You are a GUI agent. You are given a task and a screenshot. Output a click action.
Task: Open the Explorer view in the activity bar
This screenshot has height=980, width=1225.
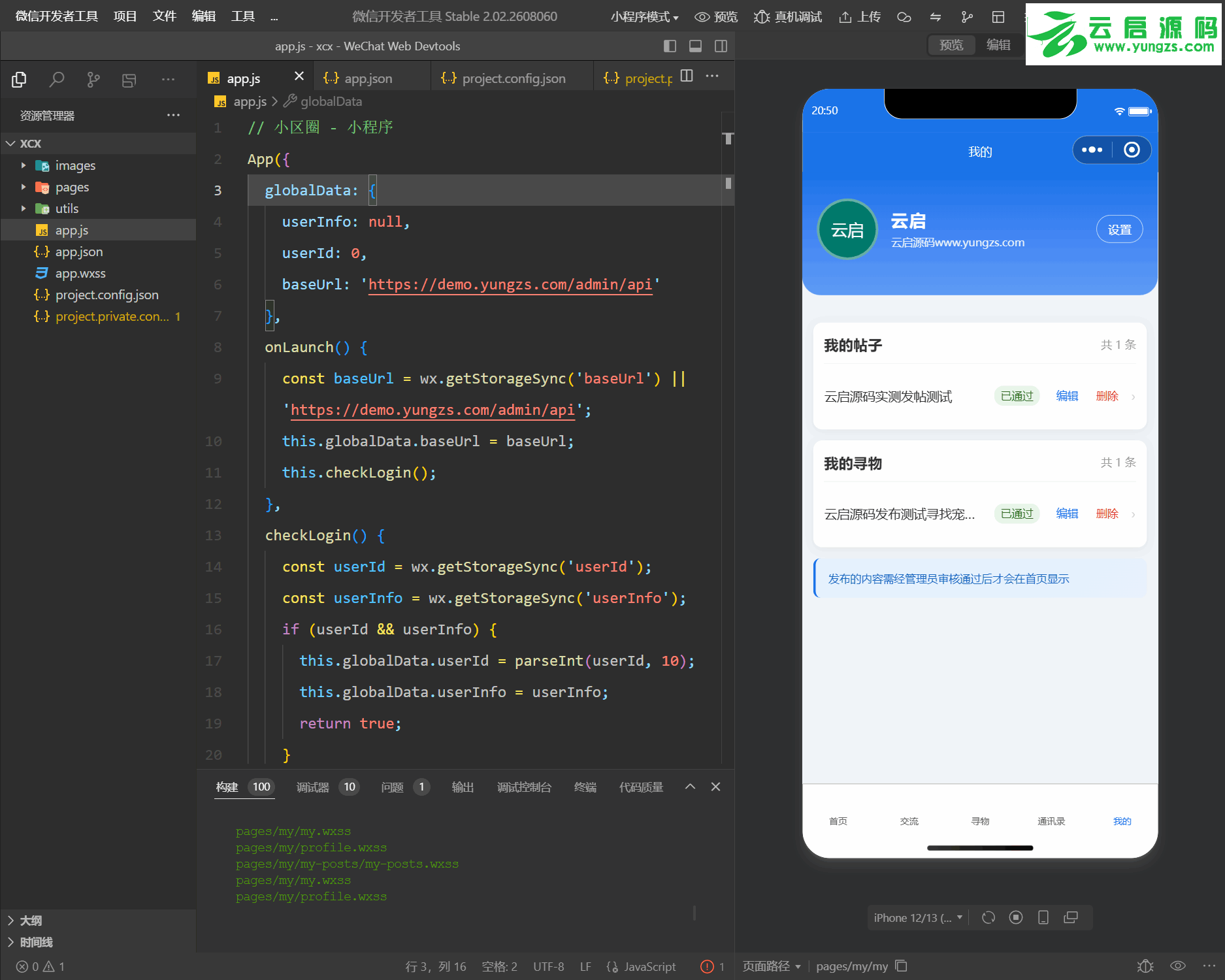pyautogui.click(x=19, y=80)
